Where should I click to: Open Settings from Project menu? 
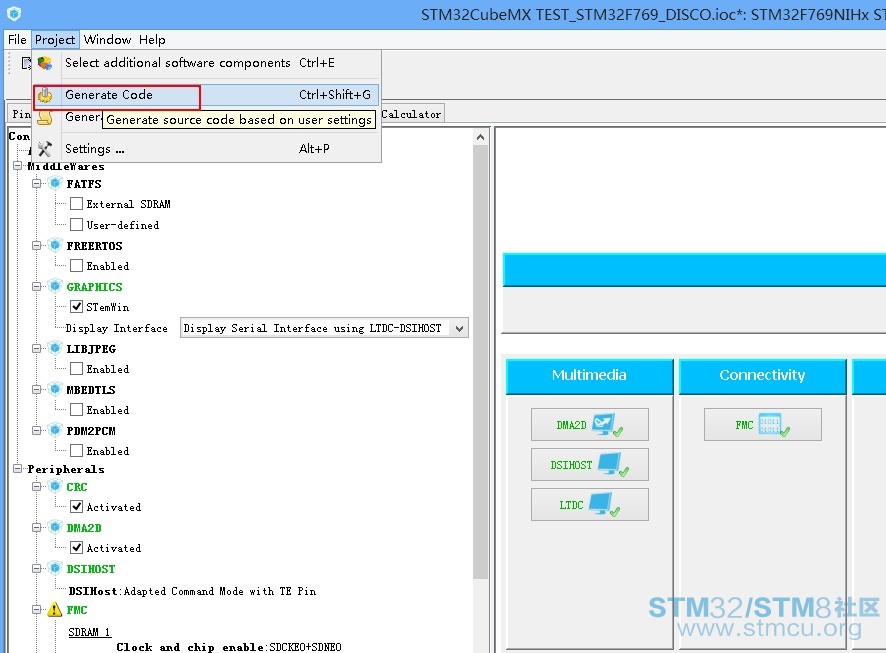click(x=206, y=149)
